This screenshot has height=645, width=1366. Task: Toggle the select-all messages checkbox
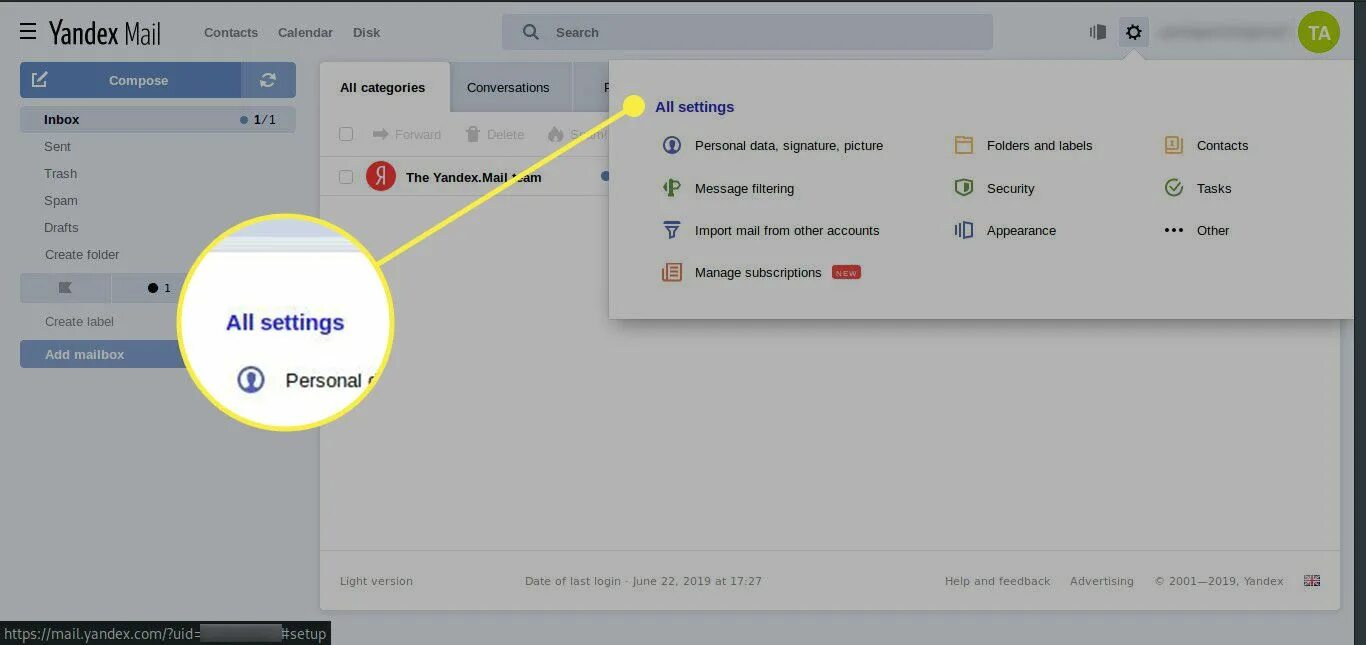pyautogui.click(x=346, y=134)
